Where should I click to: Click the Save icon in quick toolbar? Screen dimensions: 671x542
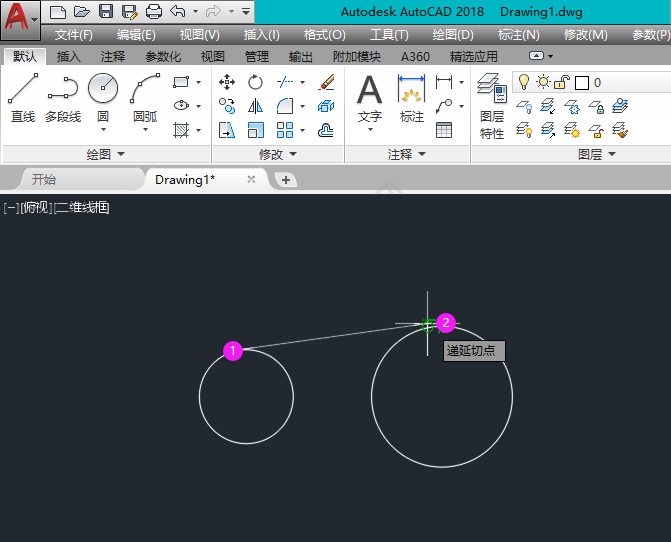click(x=106, y=11)
